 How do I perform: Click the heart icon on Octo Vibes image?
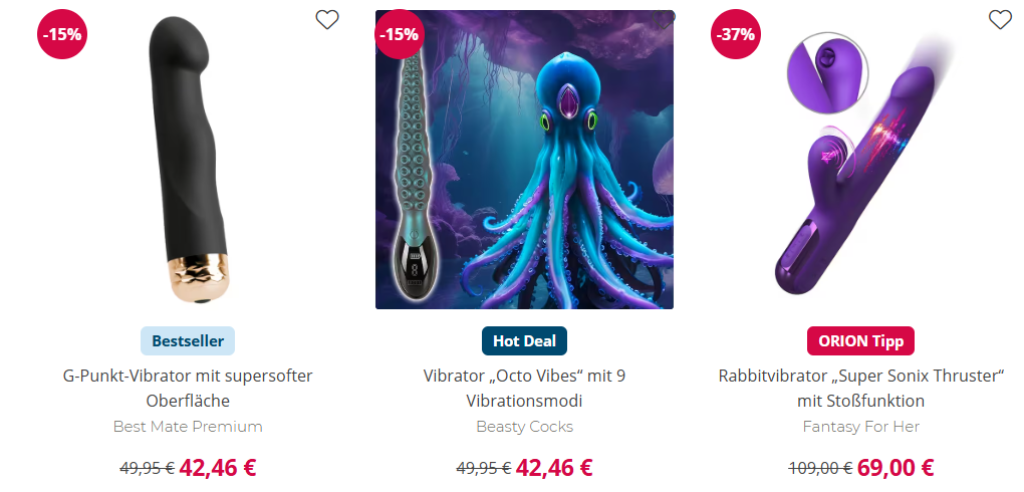click(x=664, y=20)
